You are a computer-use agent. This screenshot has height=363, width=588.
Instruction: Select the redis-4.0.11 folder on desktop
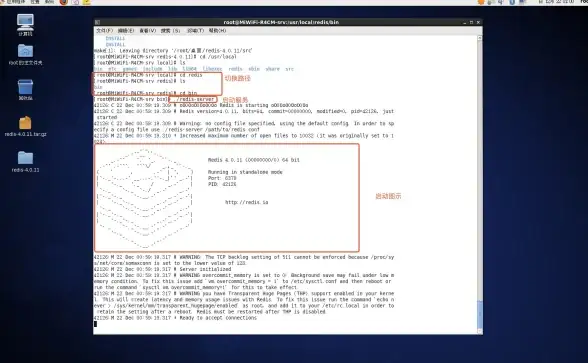25,162
